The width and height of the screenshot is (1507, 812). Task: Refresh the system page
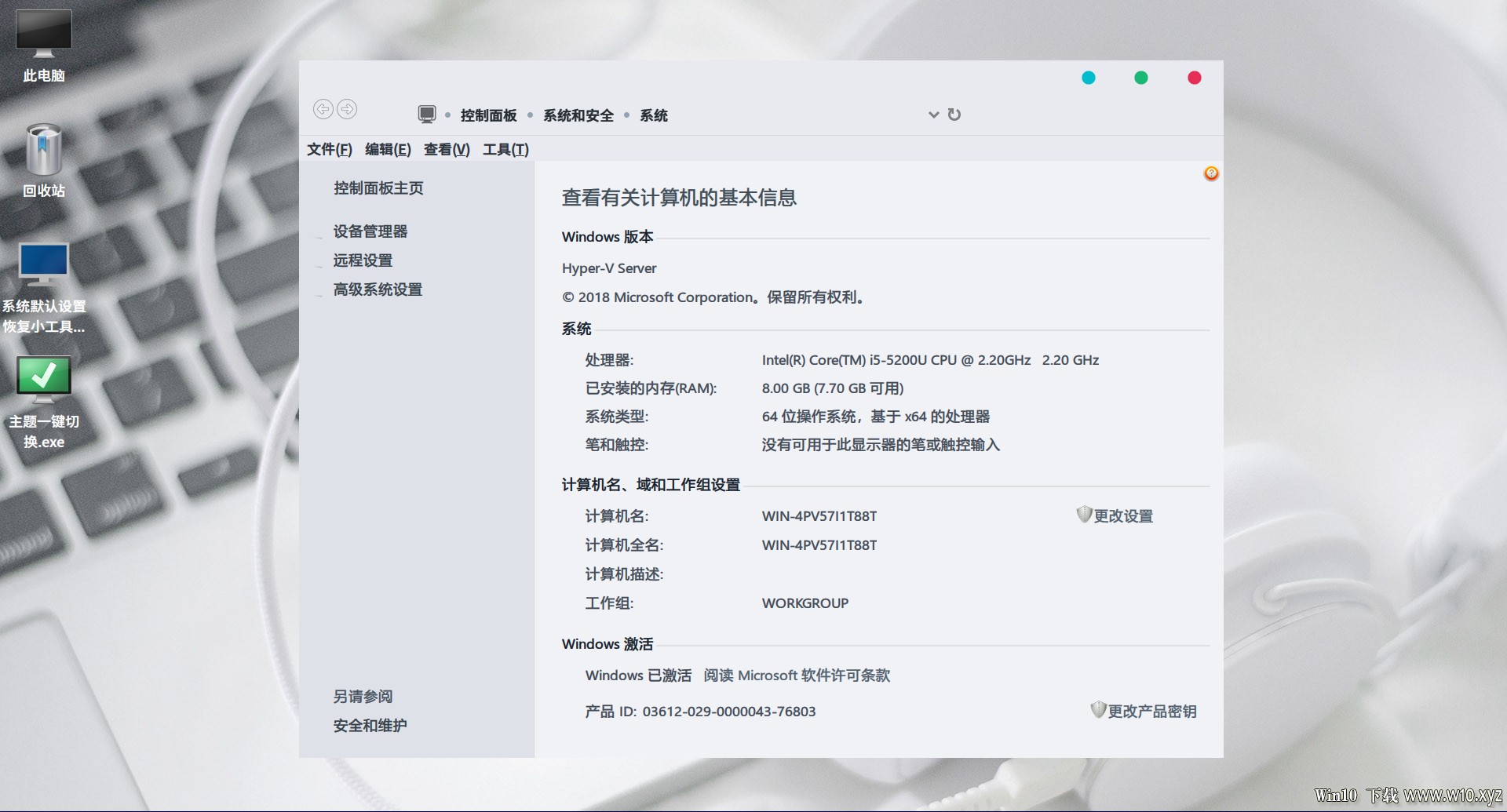(x=954, y=115)
